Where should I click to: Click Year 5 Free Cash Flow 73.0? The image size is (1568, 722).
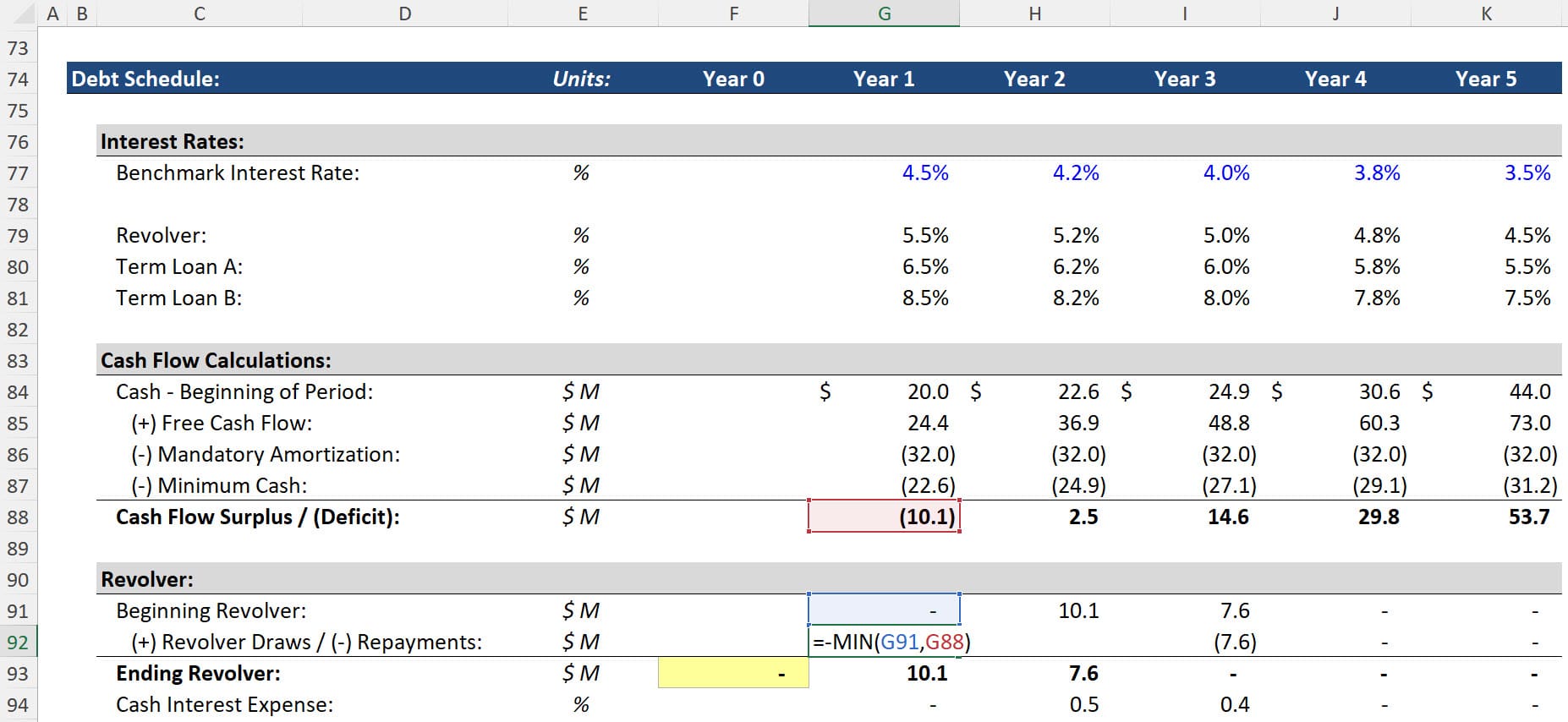tap(1529, 424)
